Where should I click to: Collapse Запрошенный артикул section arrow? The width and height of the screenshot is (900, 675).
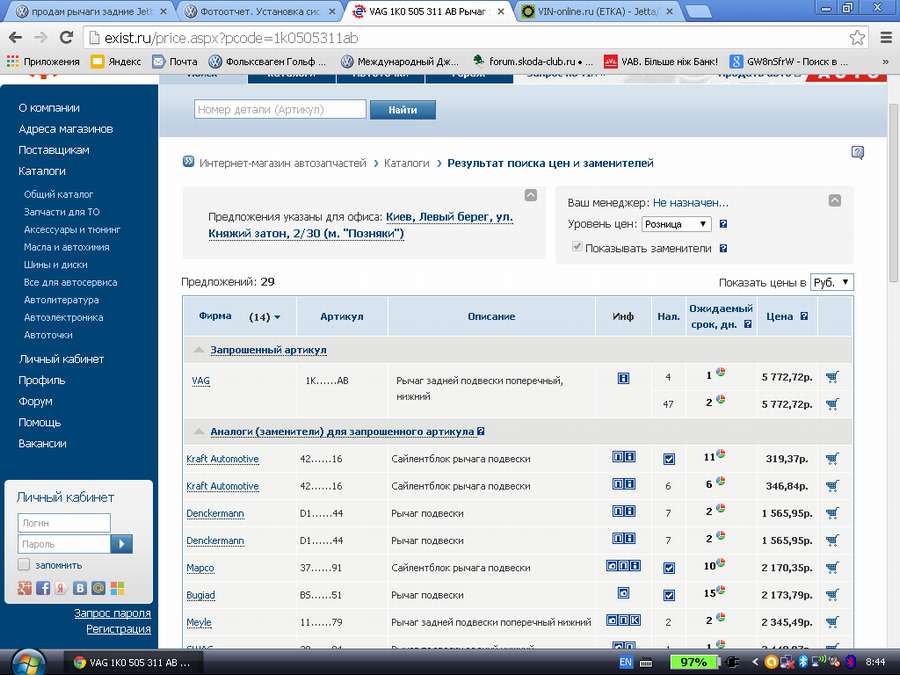(199, 350)
